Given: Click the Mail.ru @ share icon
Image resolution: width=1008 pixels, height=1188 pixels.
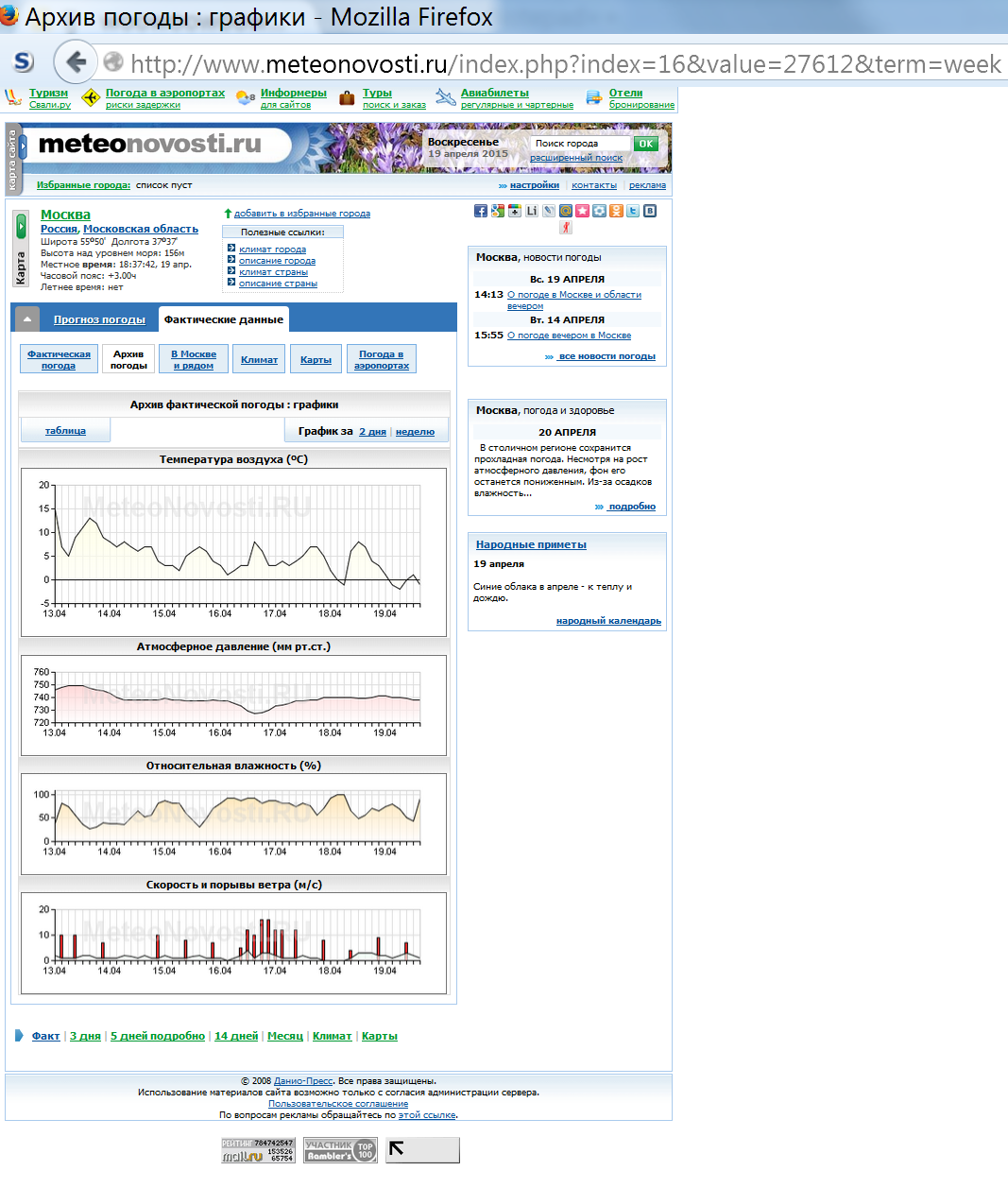Looking at the screenshot, I should pyautogui.click(x=565, y=211).
